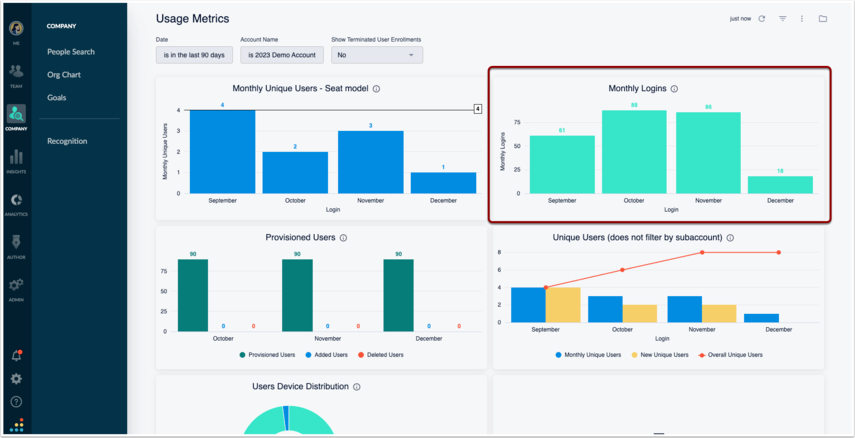Open People Search page
Viewport: 855px width, 438px height.
coord(71,52)
